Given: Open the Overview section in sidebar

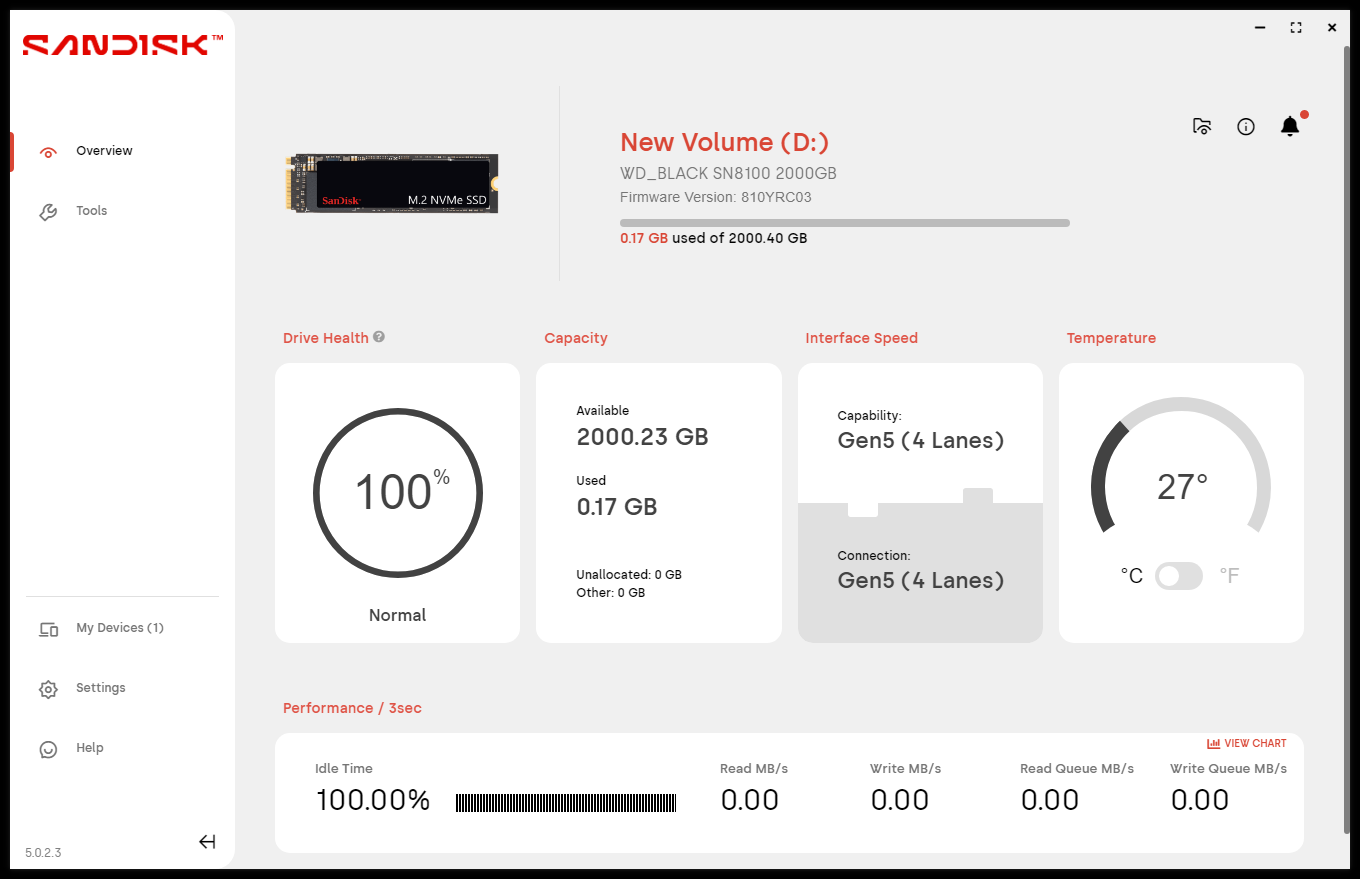Looking at the screenshot, I should click(x=104, y=151).
